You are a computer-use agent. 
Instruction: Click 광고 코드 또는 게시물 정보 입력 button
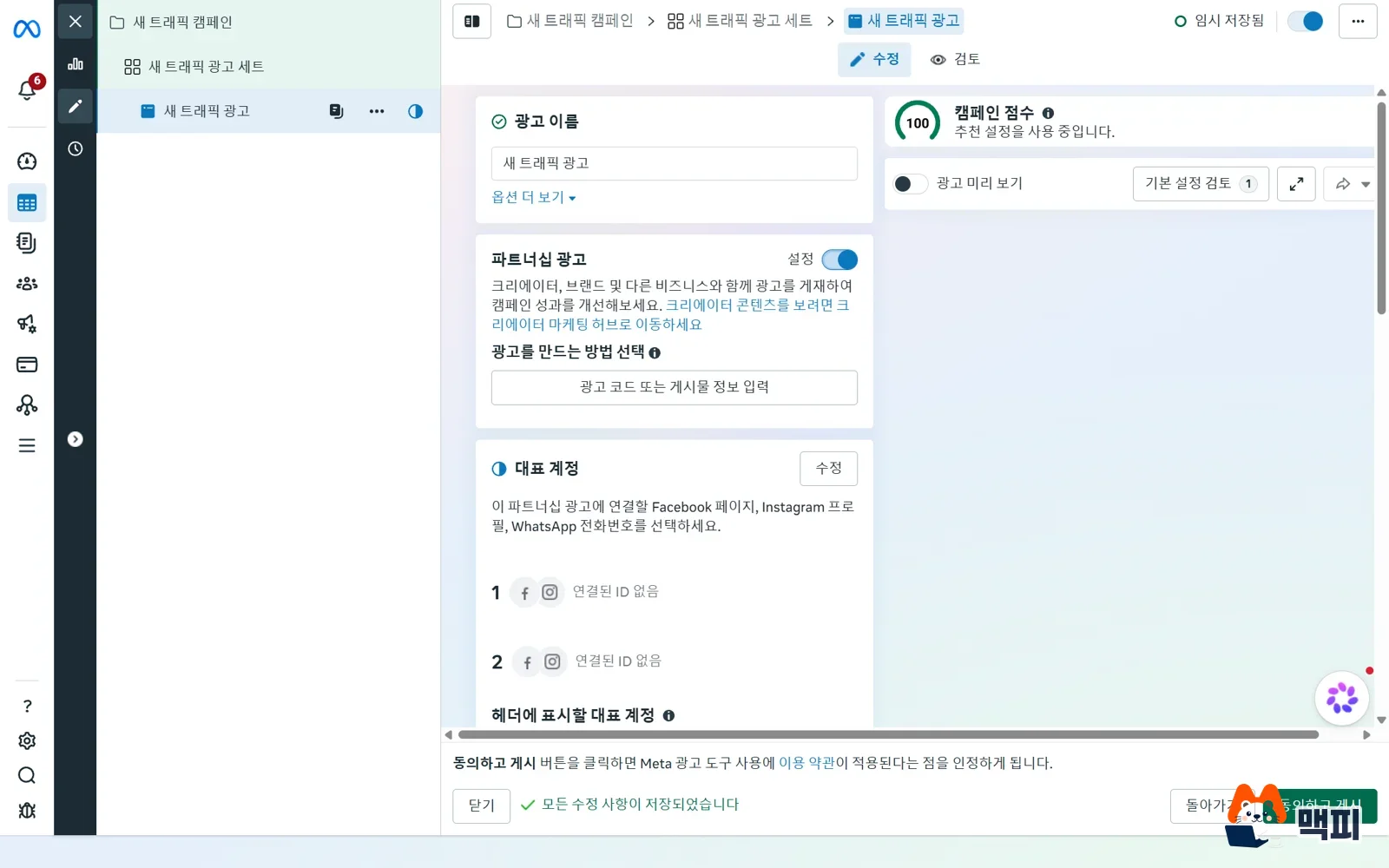click(x=675, y=387)
